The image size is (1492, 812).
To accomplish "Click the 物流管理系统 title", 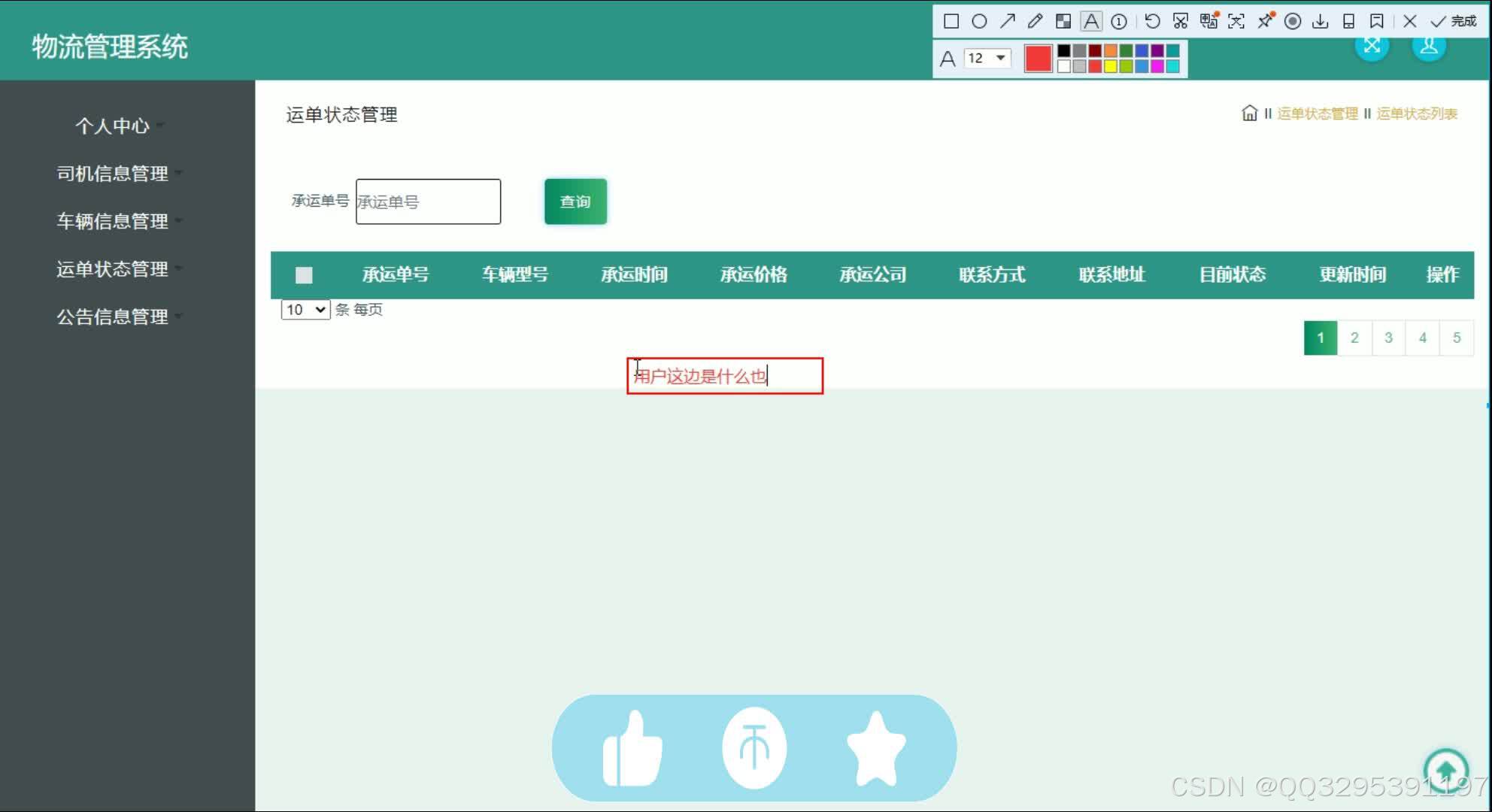I will point(110,47).
